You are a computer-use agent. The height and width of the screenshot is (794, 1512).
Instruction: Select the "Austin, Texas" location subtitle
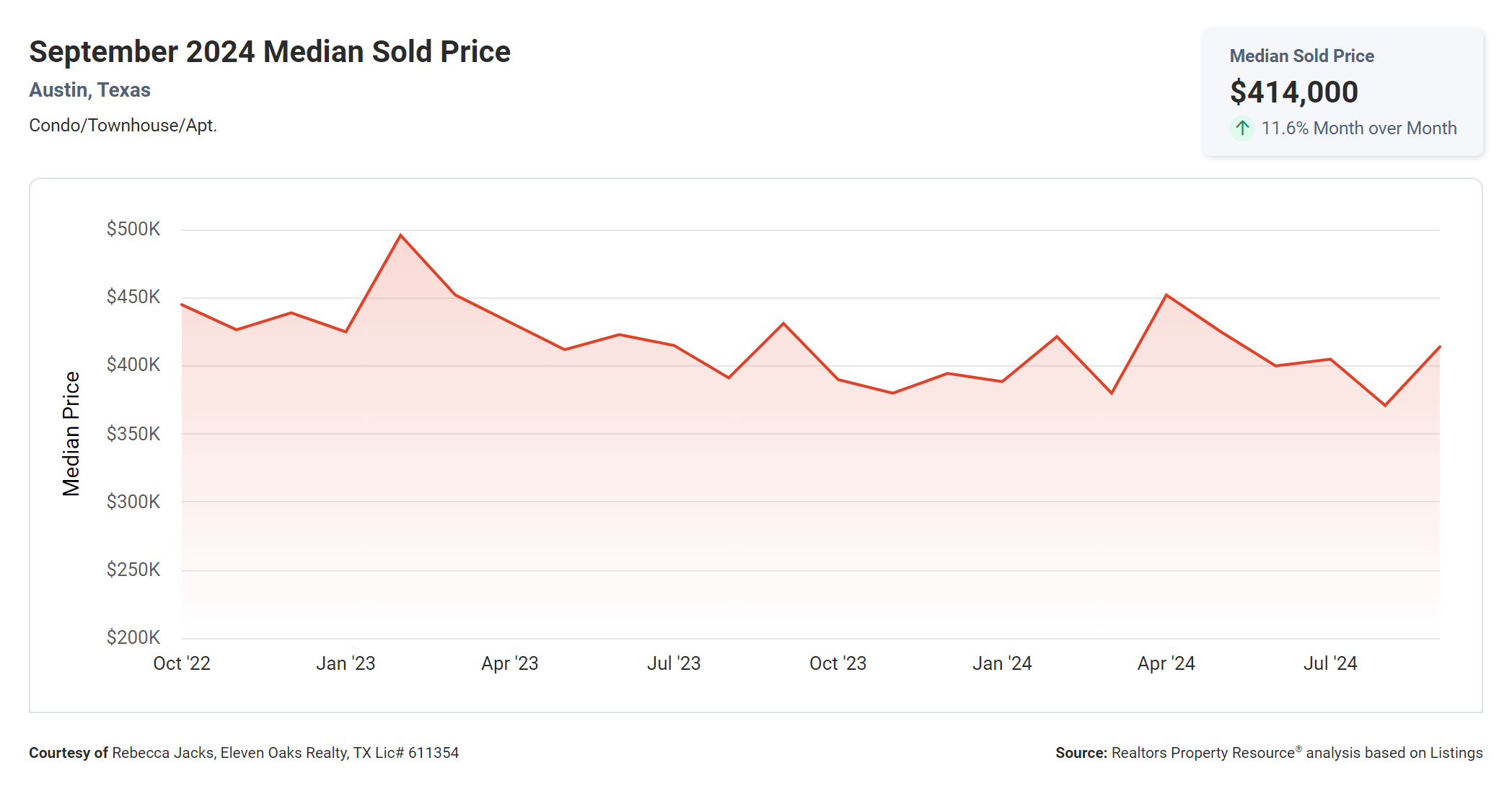click(x=89, y=90)
